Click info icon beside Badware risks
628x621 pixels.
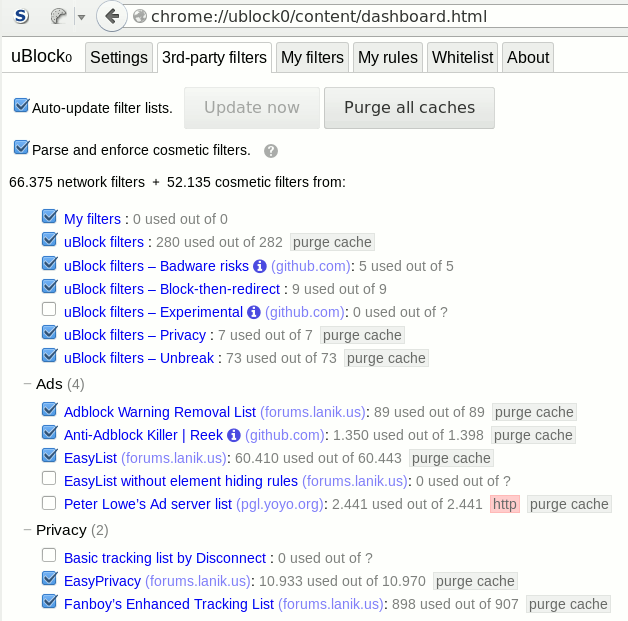tap(260, 266)
